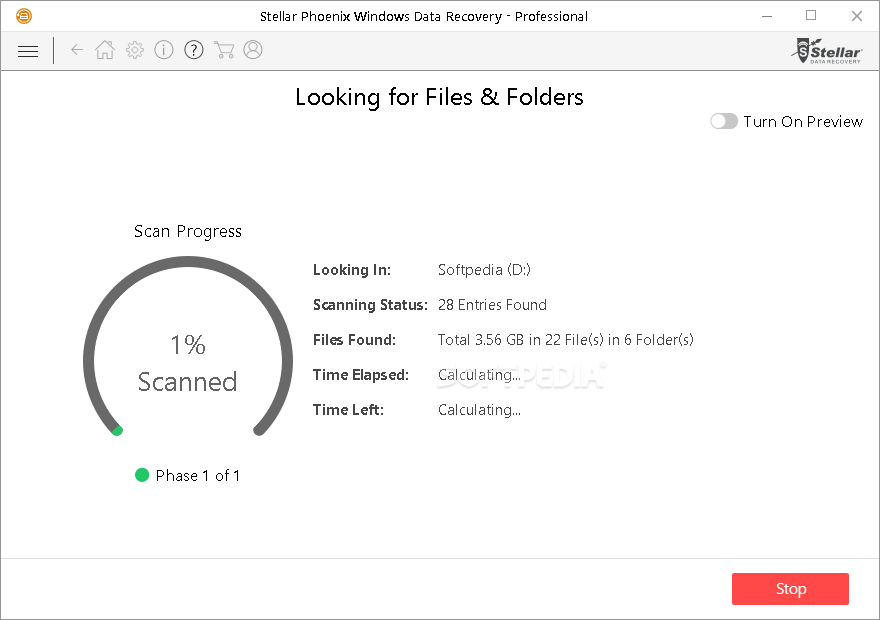Screen dimensions: 880x620
Task: Click the green Phase 1 of 1 indicator
Action: tap(142, 475)
